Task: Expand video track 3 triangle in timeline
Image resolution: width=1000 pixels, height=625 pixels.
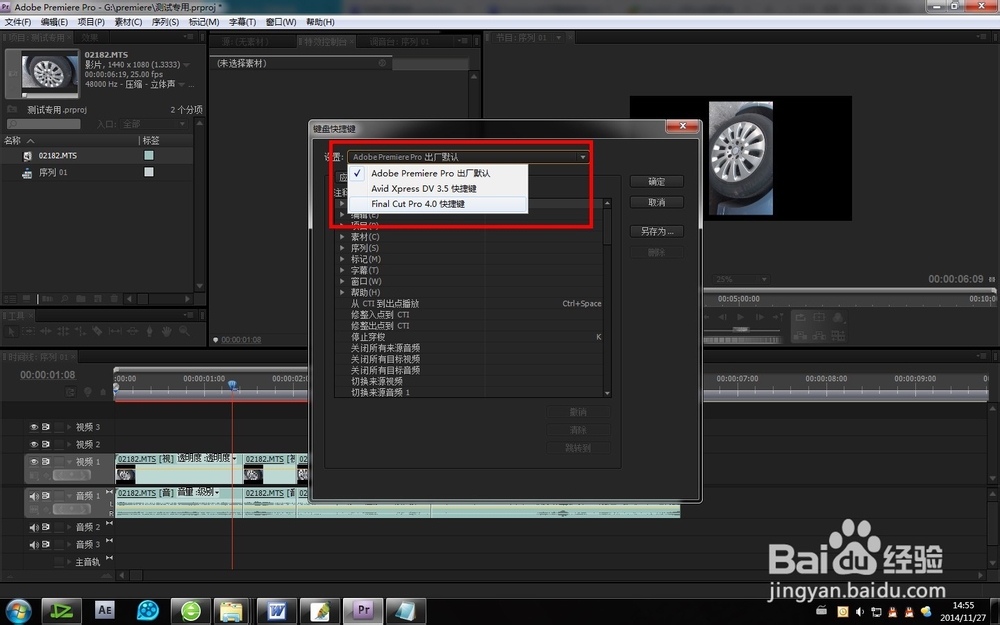Action: coord(69,427)
